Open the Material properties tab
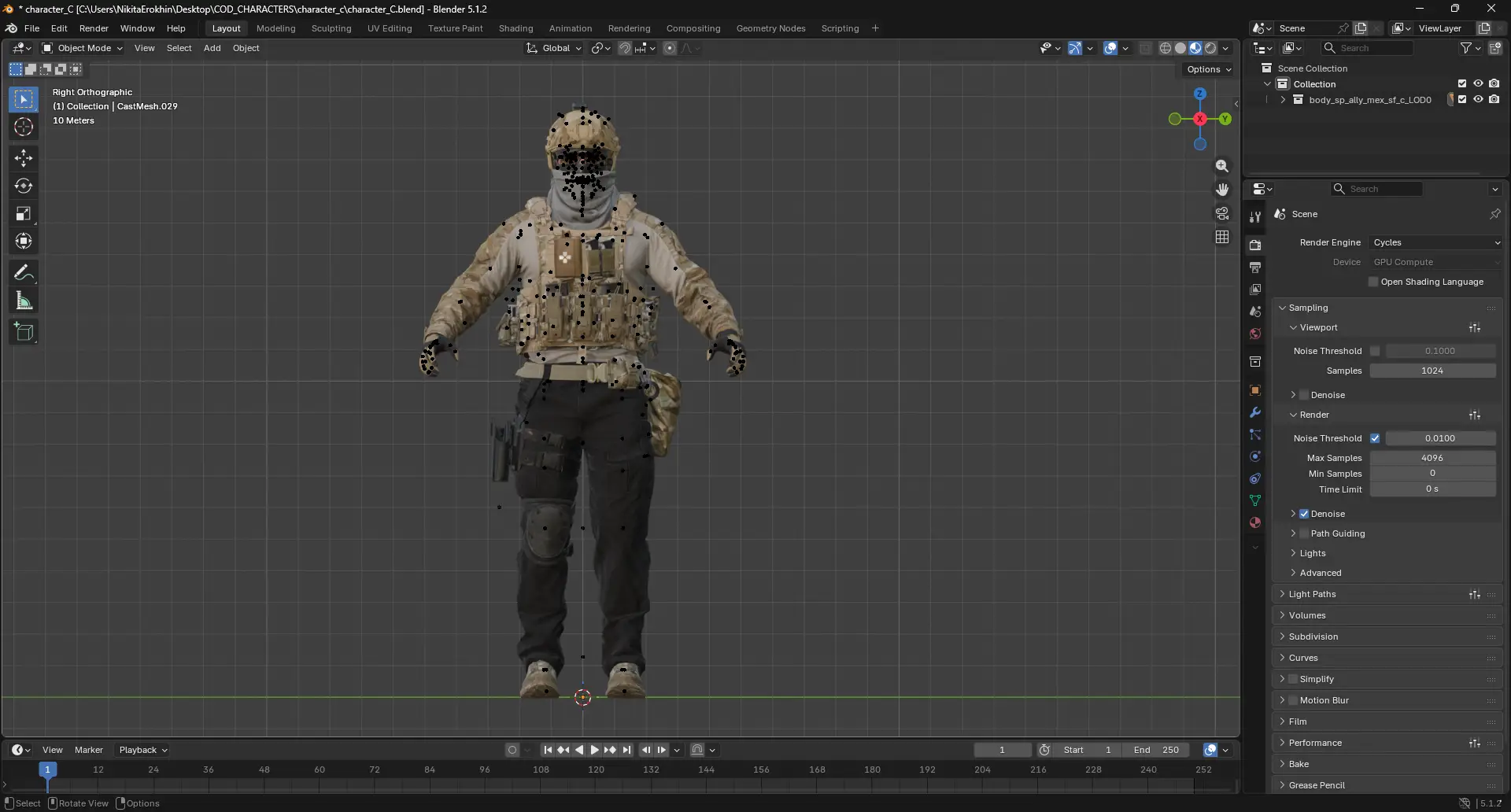 pos(1255,522)
